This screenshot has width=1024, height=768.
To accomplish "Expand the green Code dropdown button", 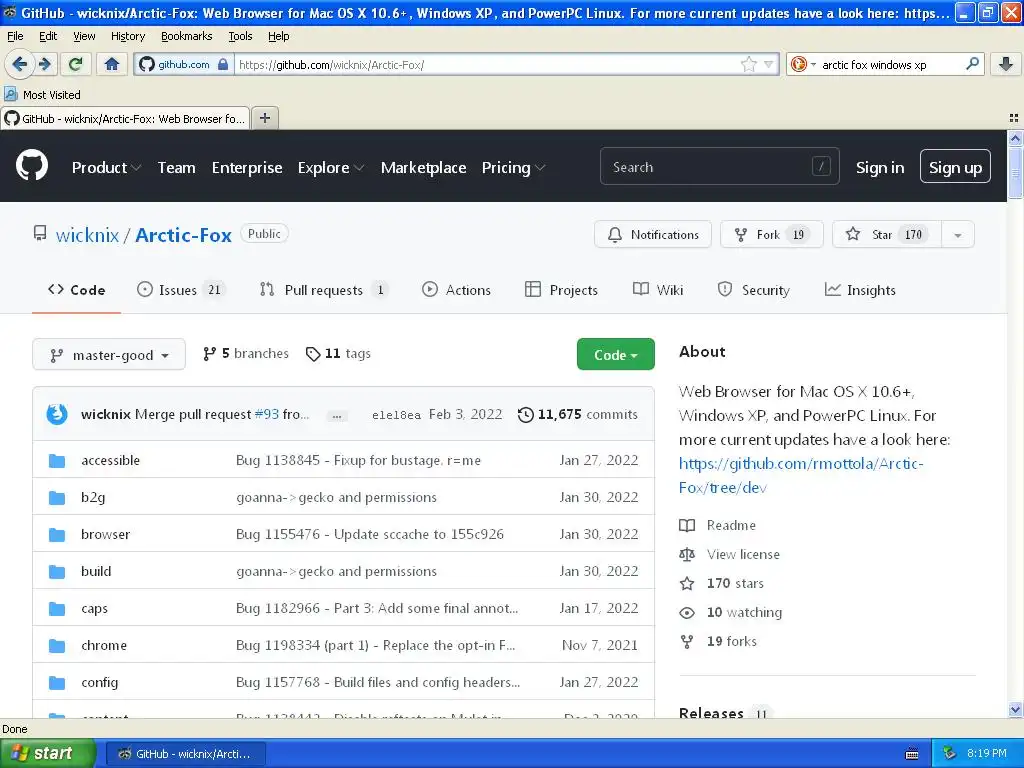I will pos(615,355).
